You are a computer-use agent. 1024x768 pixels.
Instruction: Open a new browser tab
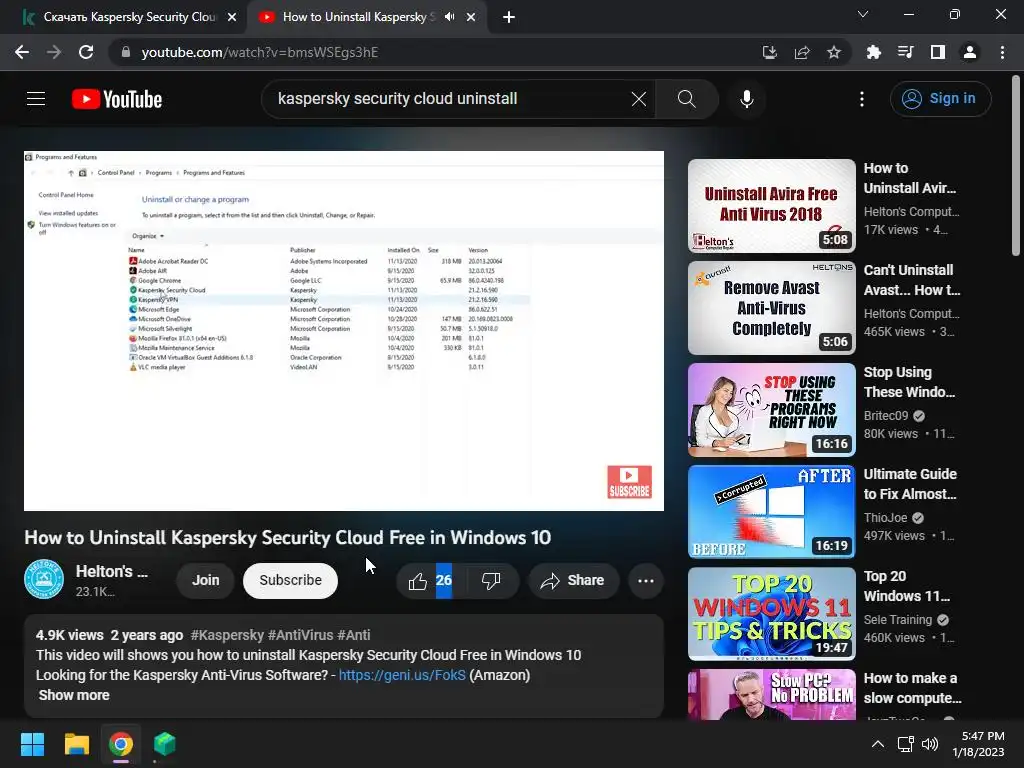coord(509,17)
